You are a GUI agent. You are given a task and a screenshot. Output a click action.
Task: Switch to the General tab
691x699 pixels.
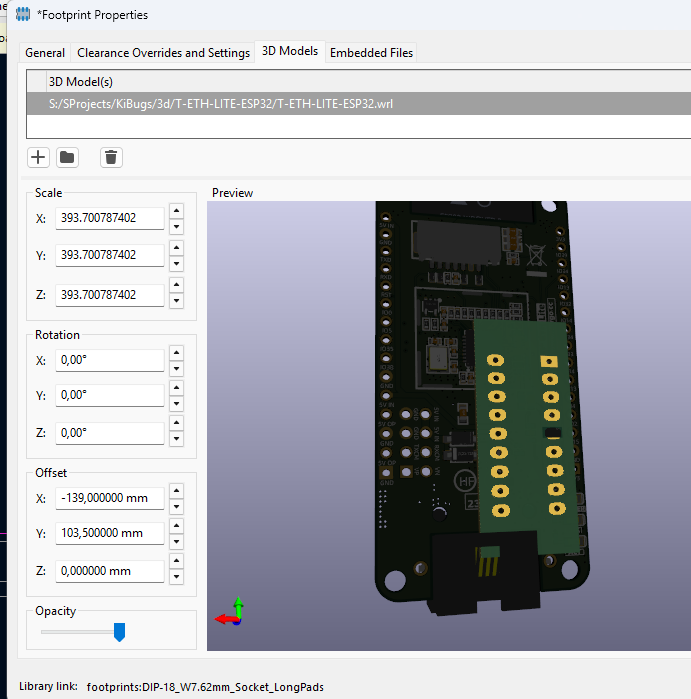45,53
